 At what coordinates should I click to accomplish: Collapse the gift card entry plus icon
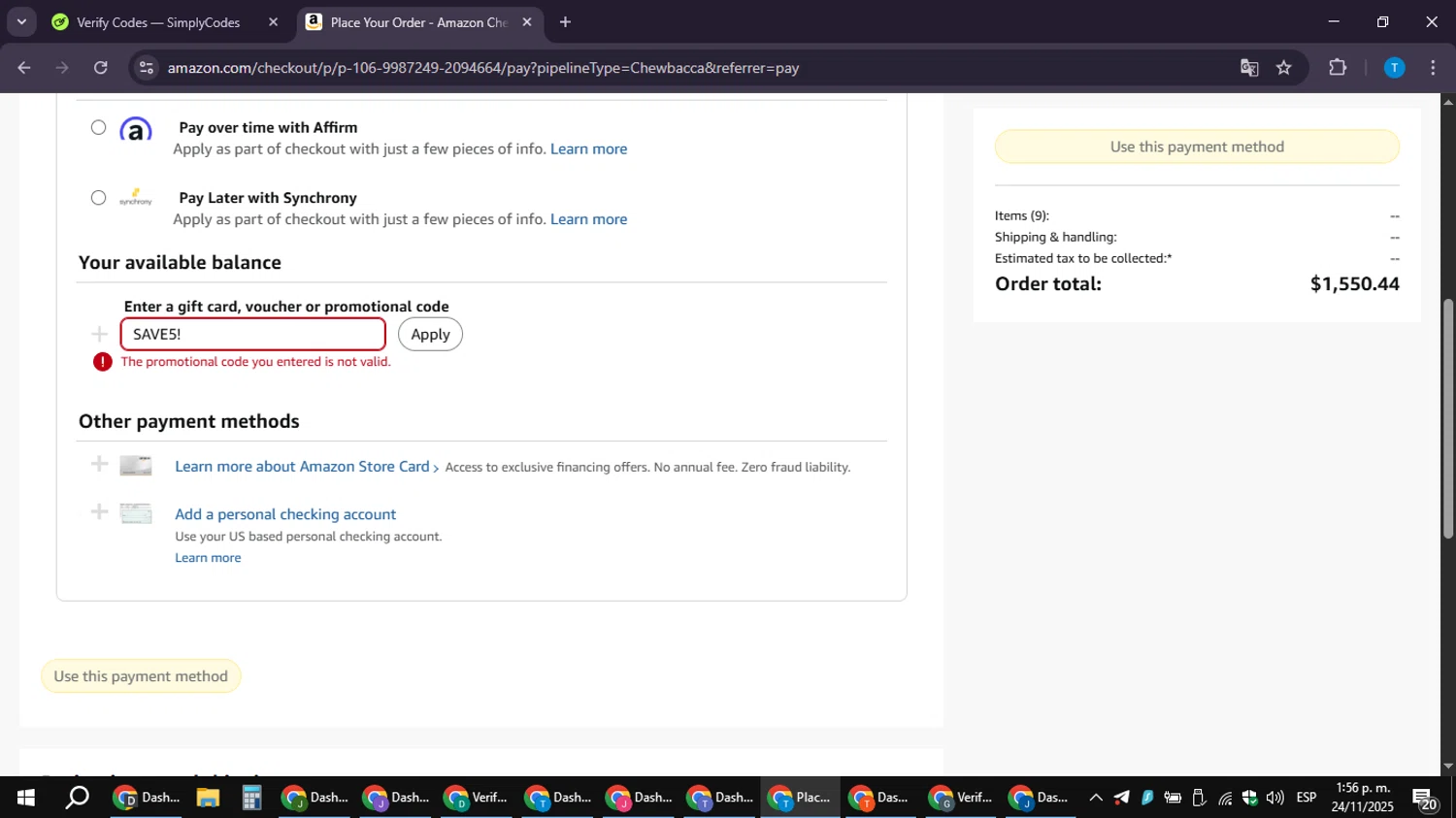coord(99,334)
